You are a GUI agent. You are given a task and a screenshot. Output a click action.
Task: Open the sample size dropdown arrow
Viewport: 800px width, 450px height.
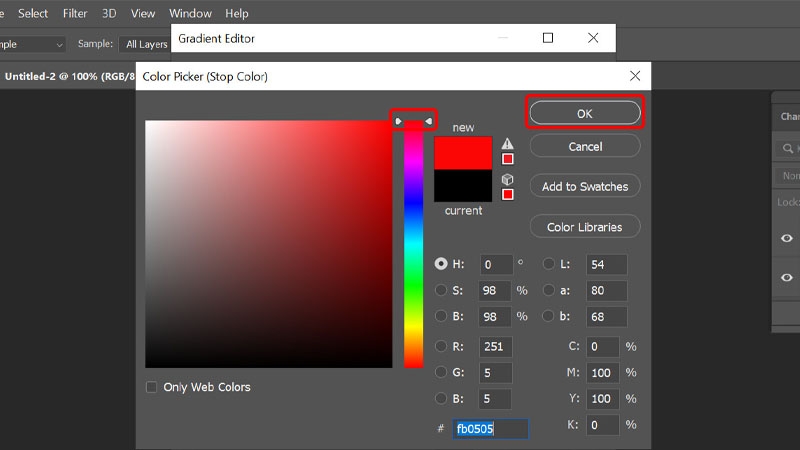coord(59,45)
